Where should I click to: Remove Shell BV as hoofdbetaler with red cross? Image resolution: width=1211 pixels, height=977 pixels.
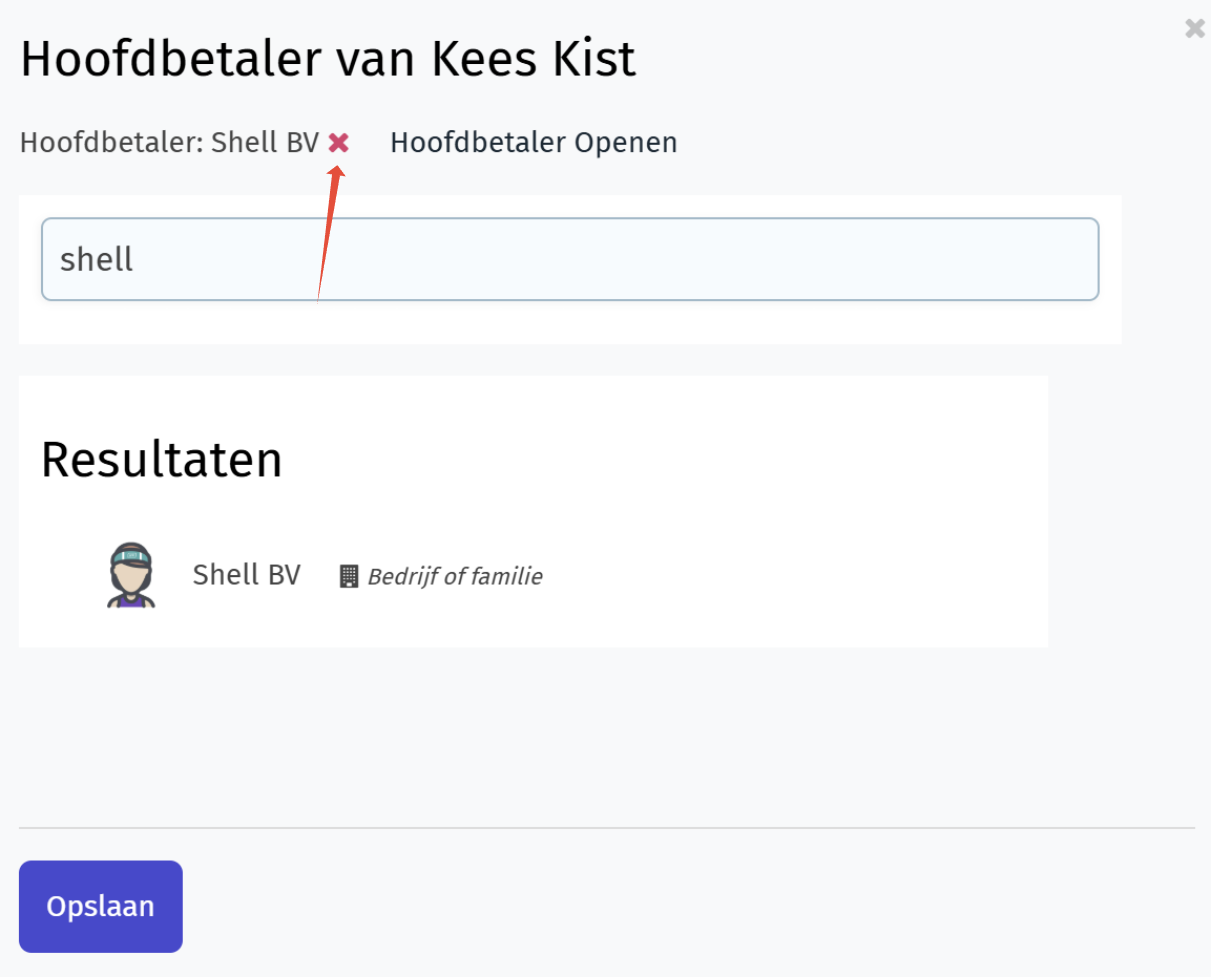339,143
